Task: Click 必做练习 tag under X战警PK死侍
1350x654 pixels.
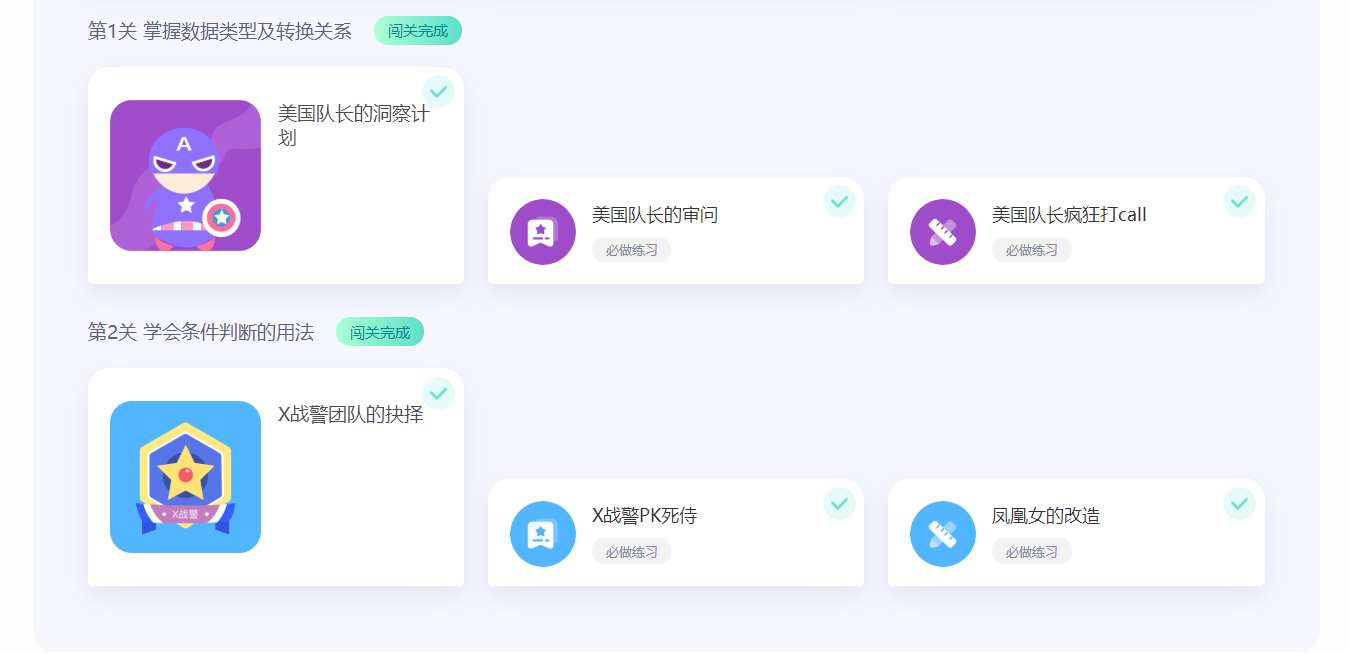Action: [631, 551]
